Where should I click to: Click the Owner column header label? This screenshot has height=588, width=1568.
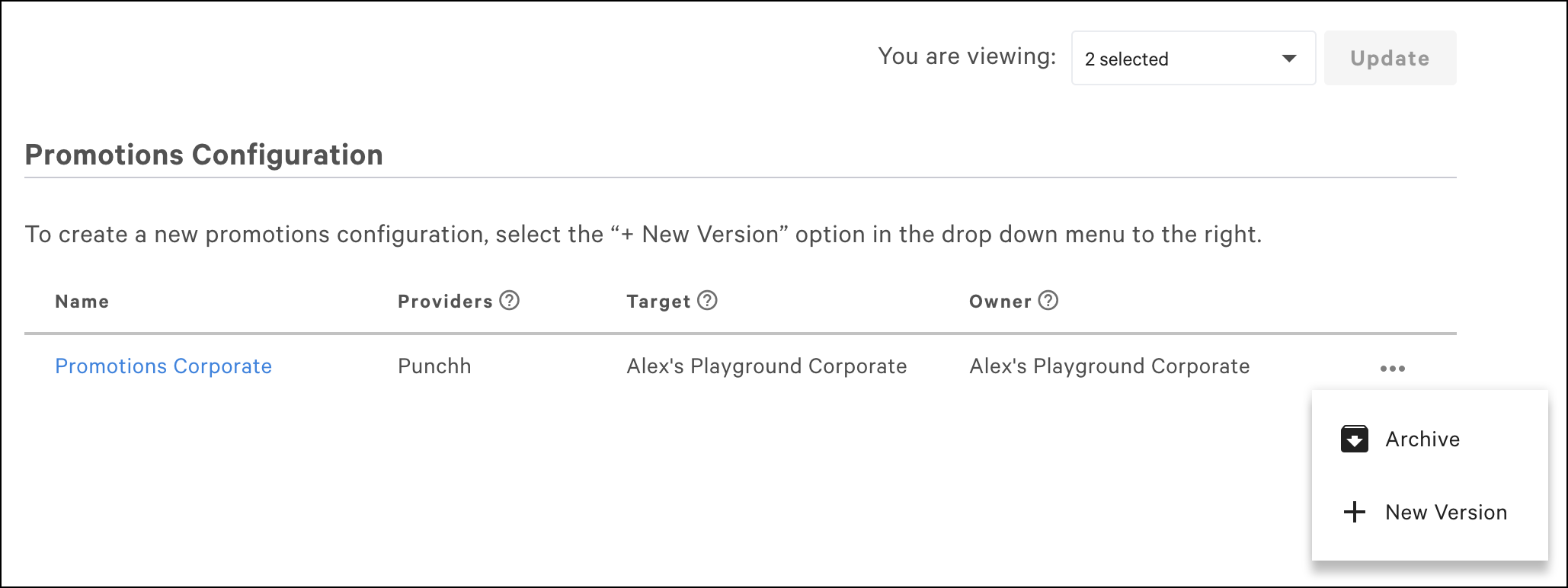click(x=1000, y=302)
